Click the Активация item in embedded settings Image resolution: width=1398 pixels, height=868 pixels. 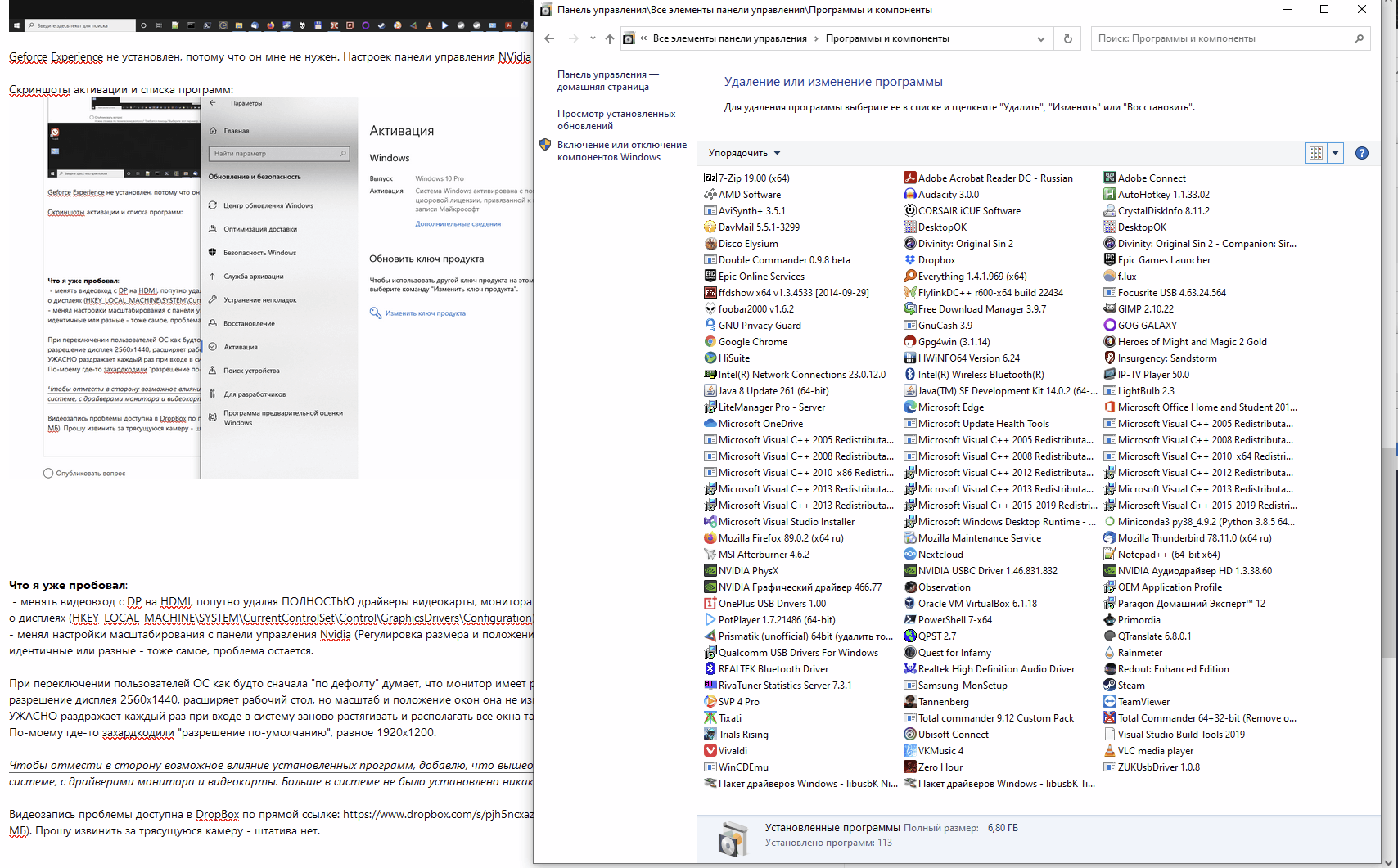click(x=241, y=347)
